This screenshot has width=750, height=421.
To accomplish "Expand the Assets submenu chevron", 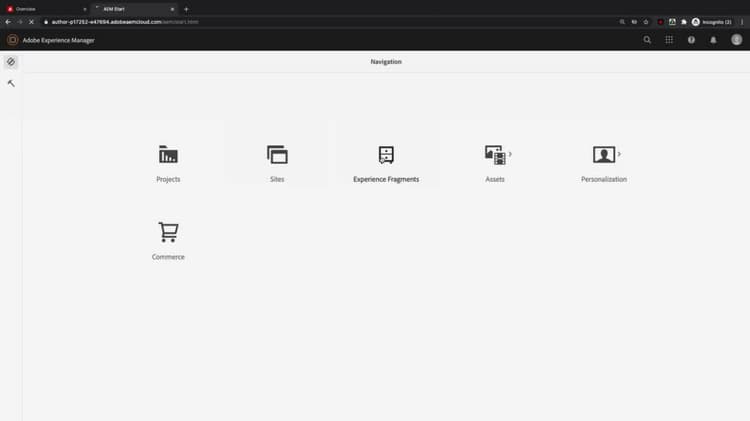I will (x=510, y=154).
